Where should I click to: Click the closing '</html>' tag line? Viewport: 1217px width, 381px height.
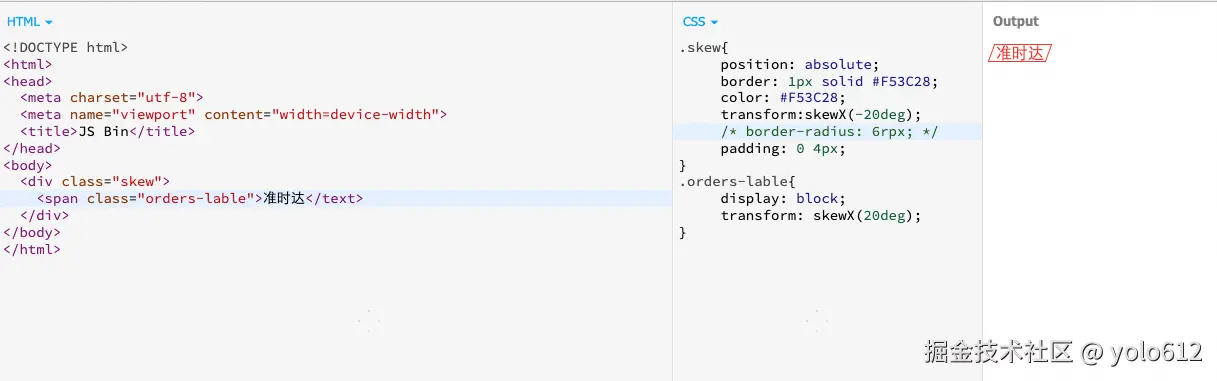[x=32, y=249]
